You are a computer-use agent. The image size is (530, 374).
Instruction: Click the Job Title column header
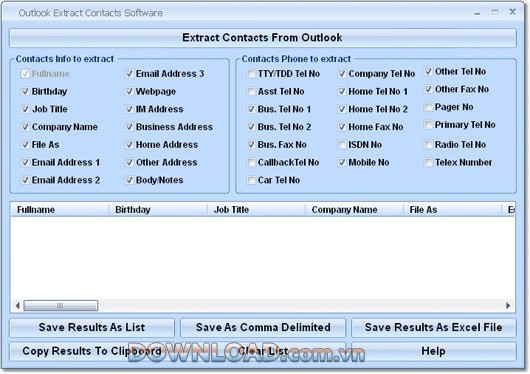coord(256,210)
